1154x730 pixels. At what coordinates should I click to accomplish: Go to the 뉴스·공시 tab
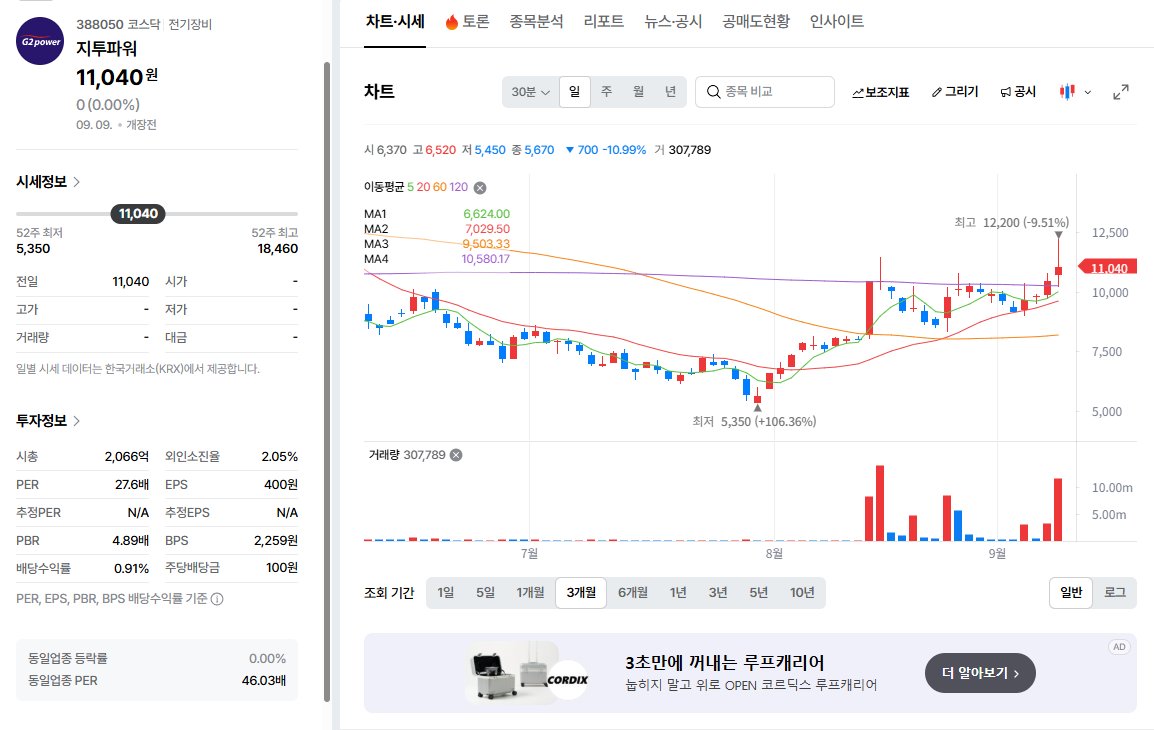pos(673,21)
